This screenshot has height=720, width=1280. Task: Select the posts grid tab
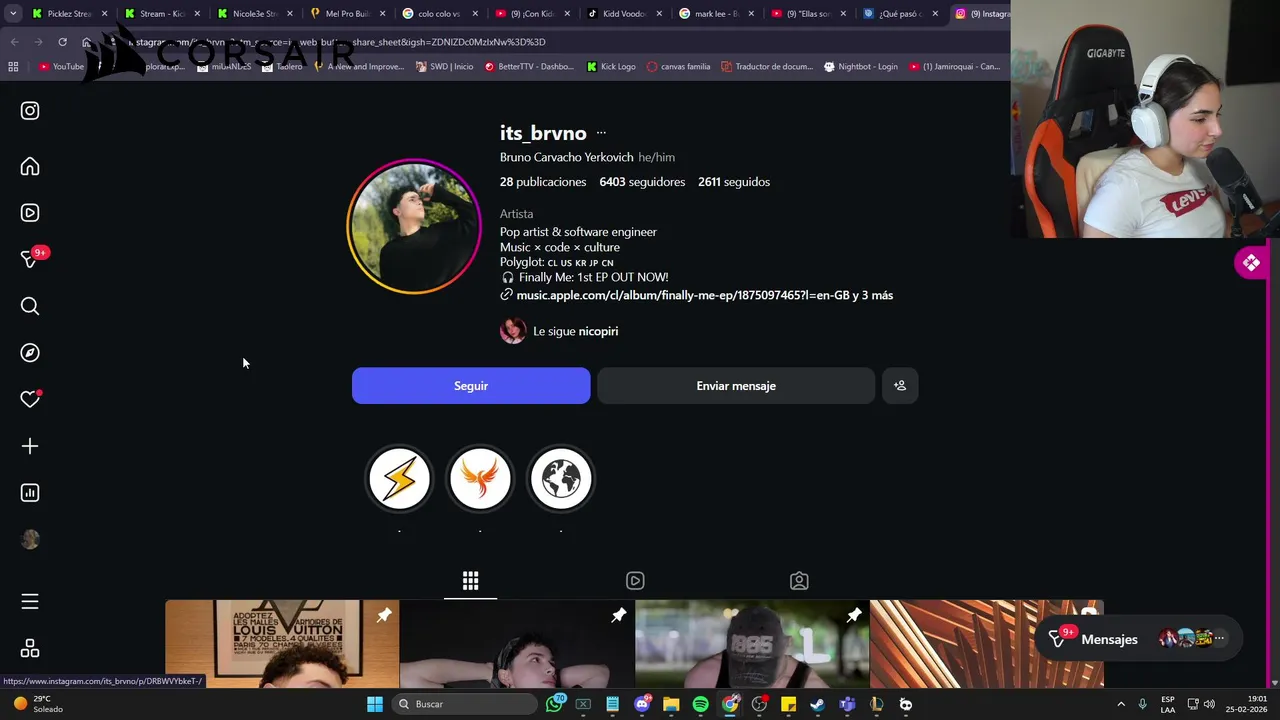click(x=470, y=581)
